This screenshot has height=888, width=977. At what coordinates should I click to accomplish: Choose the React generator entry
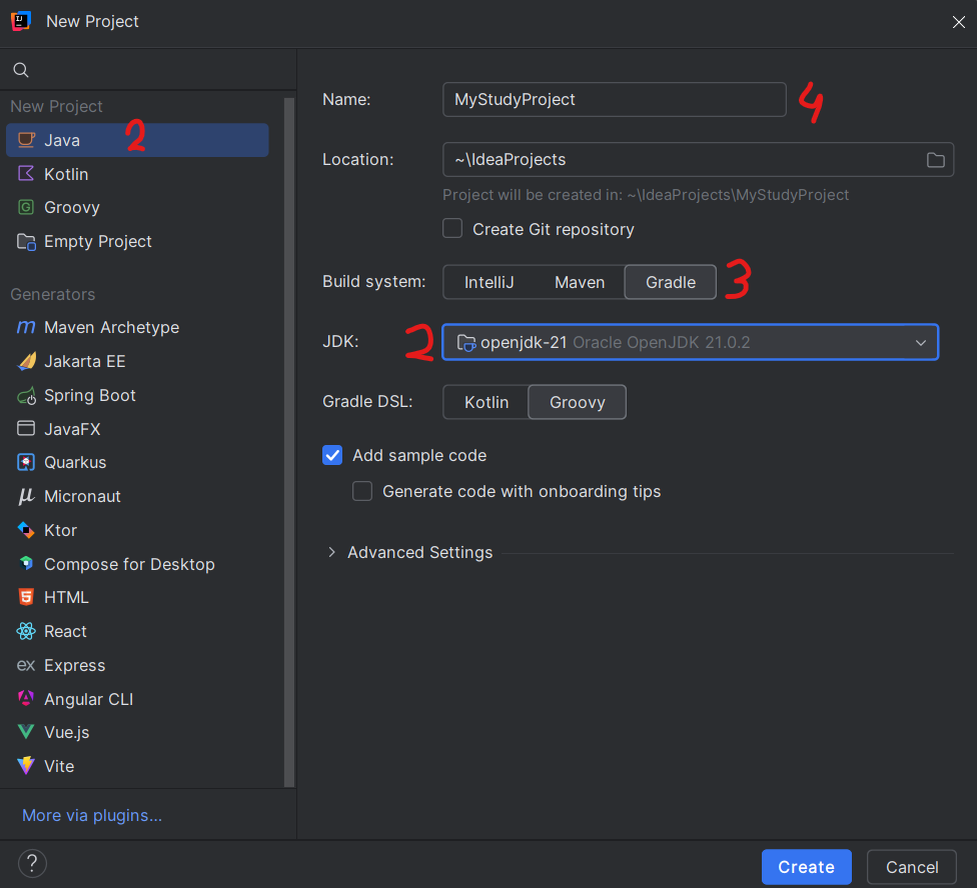point(137,631)
